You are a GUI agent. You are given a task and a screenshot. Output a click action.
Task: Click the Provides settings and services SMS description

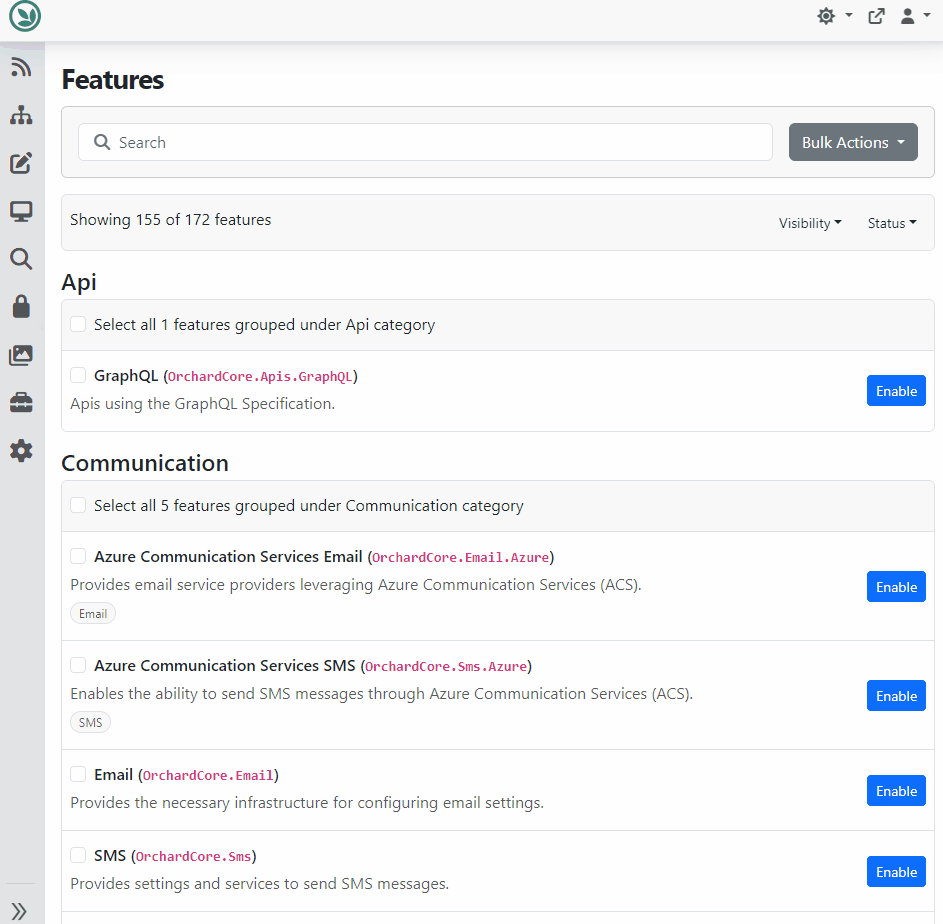[x=260, y=884]
